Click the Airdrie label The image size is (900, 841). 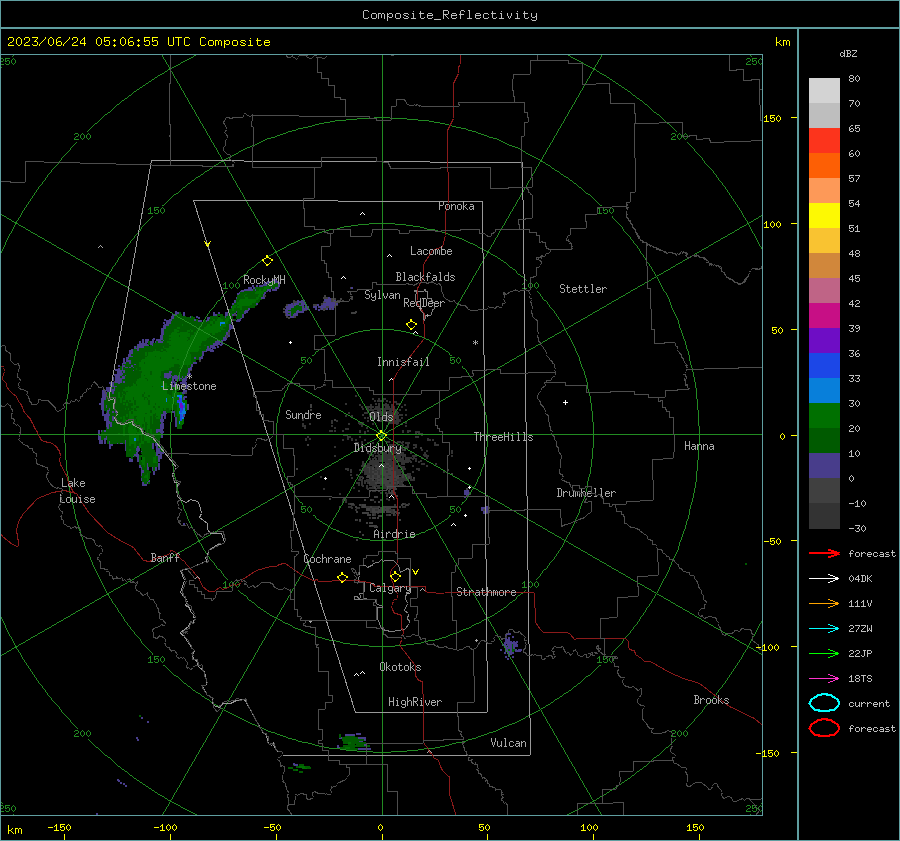(394, 534)
